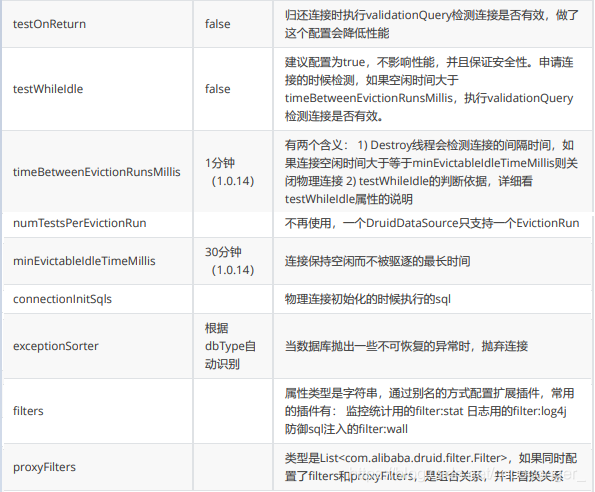
Task: Click the connectionInitSqls property name
Action: tap(62, 299)
